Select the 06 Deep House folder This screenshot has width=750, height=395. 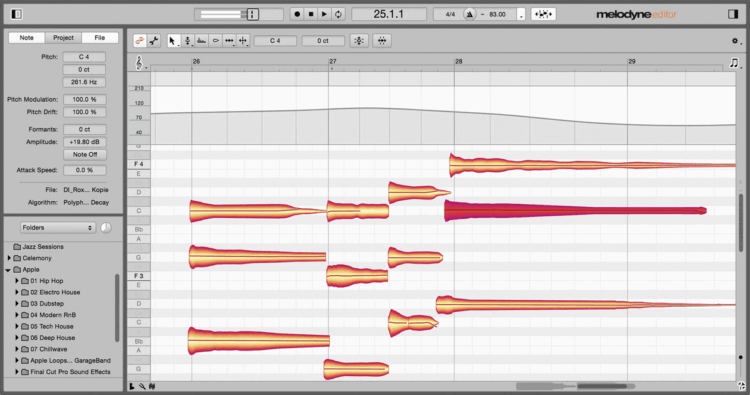53,338
